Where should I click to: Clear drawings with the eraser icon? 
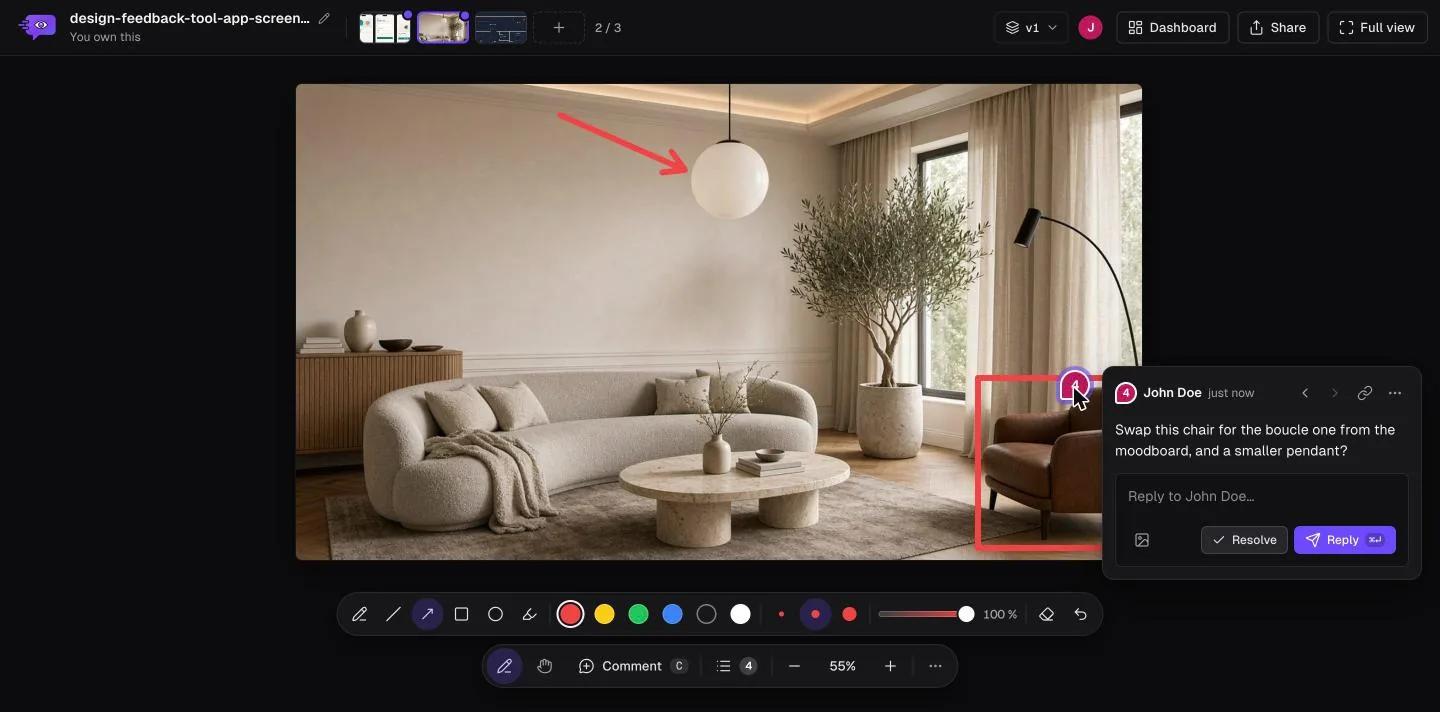1046,614
